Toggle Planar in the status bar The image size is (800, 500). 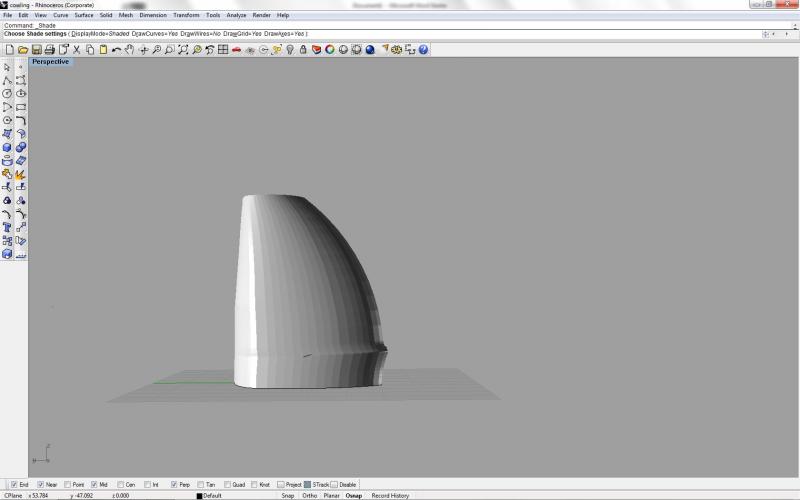pos(331,495)
